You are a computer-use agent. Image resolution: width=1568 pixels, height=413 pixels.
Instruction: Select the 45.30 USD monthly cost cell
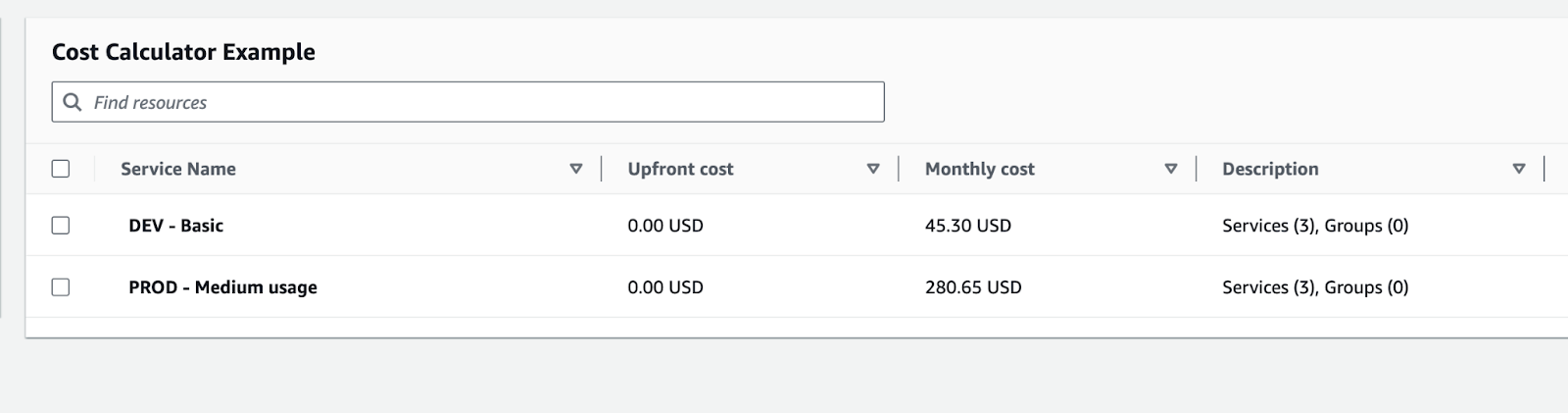click(x=968, y=226)
